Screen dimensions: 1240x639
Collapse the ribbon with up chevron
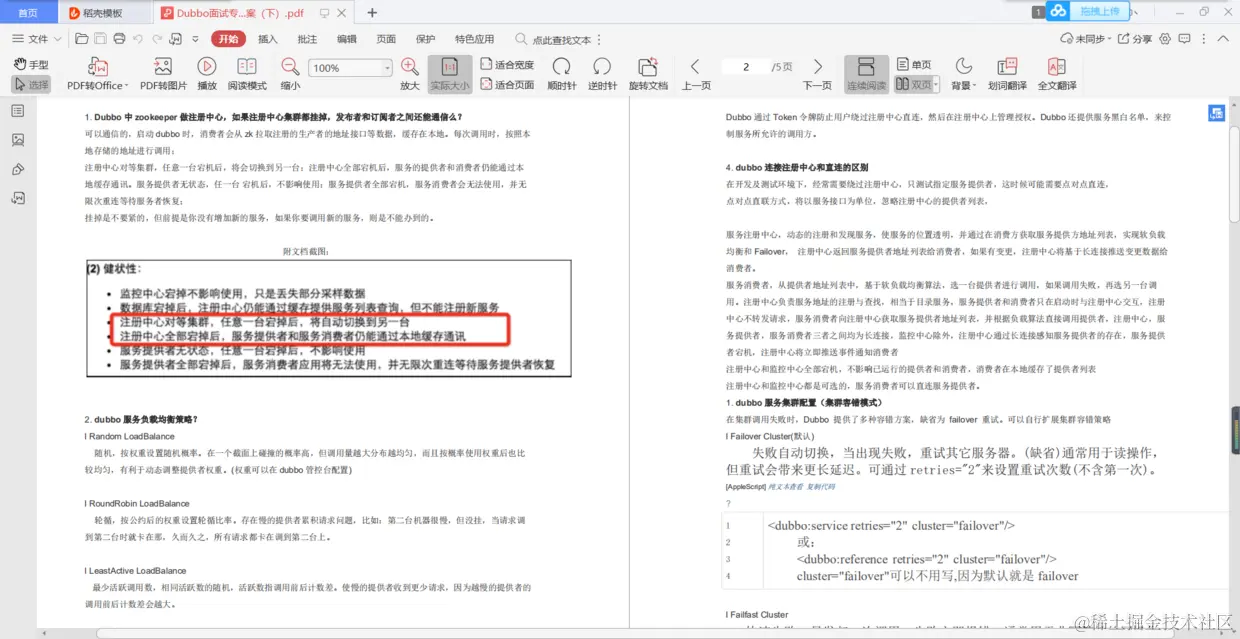[x=1224, y=39]
